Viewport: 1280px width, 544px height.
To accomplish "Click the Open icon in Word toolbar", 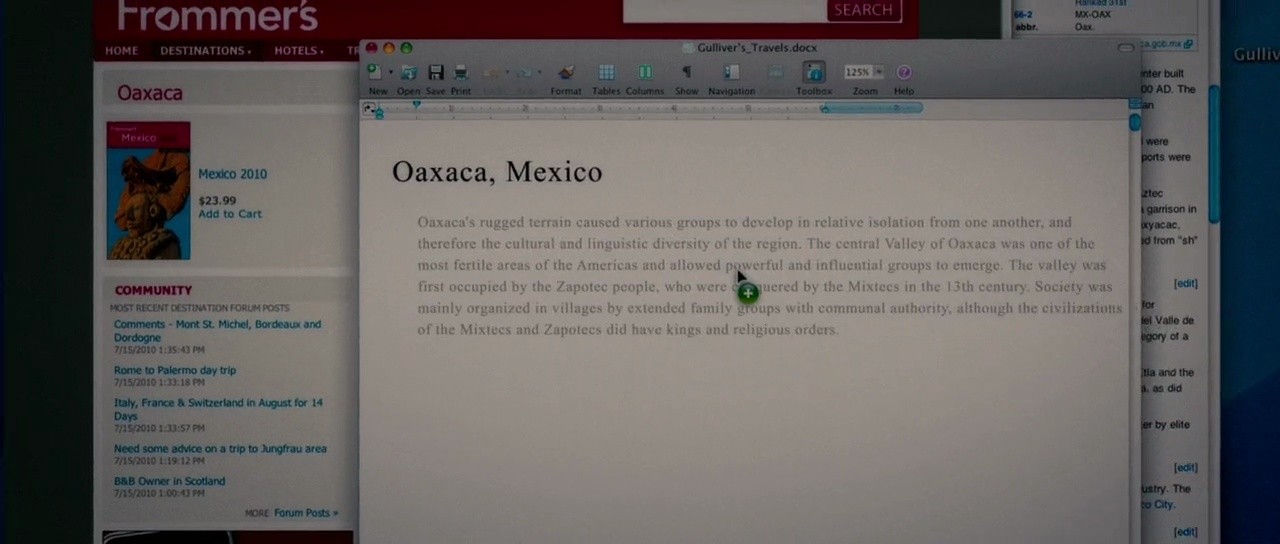I will coord(409,72).
